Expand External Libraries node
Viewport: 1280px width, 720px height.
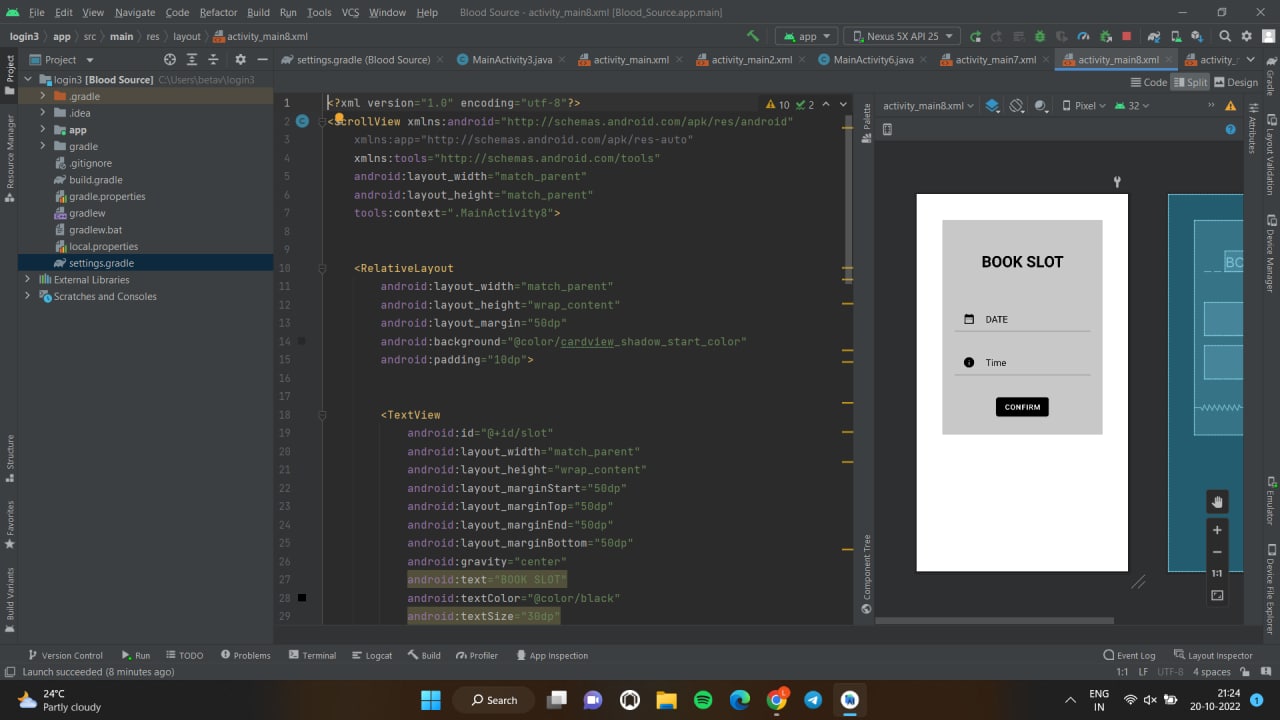tap(27, 279)
